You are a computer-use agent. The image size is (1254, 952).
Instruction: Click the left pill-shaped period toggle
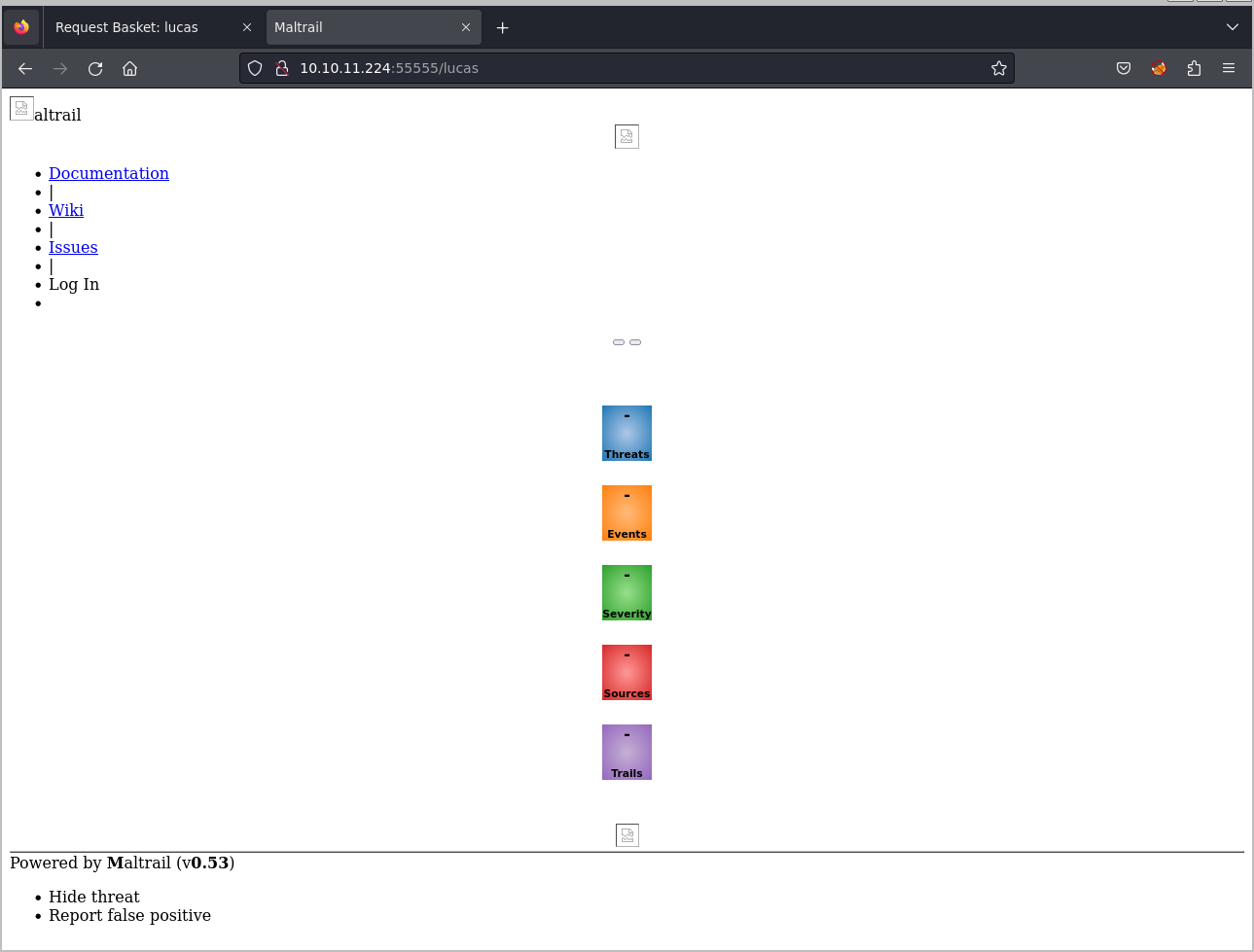[x=619, y=341]
